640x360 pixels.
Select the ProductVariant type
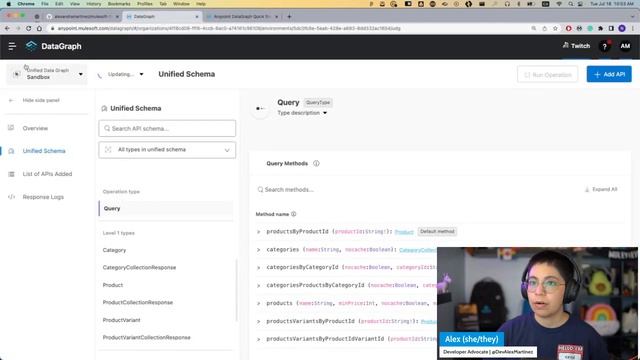click(121, 320)
